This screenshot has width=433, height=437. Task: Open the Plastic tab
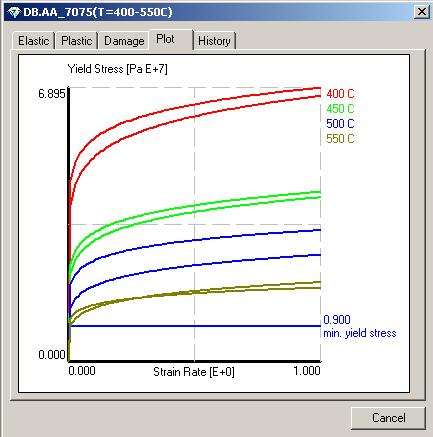77,41
